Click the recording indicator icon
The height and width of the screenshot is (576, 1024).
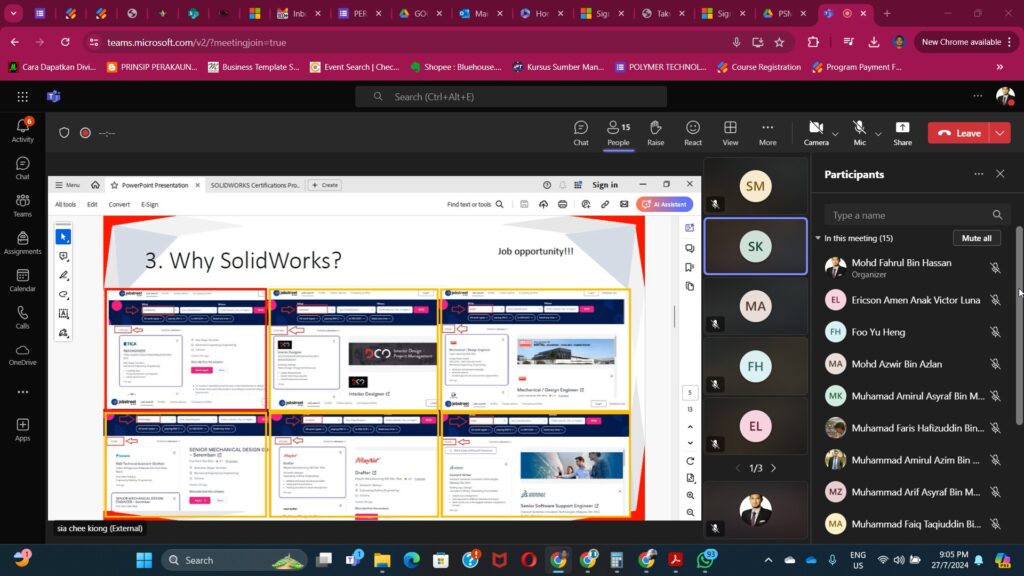pyautogui.click(x=85, y=133)
